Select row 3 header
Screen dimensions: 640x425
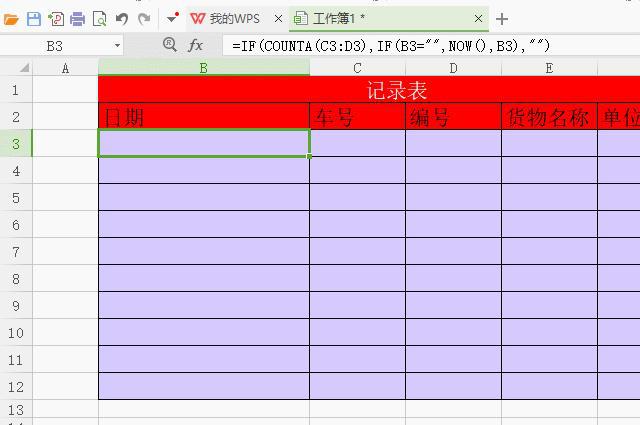pyautogui.click(x=16, y=144)
